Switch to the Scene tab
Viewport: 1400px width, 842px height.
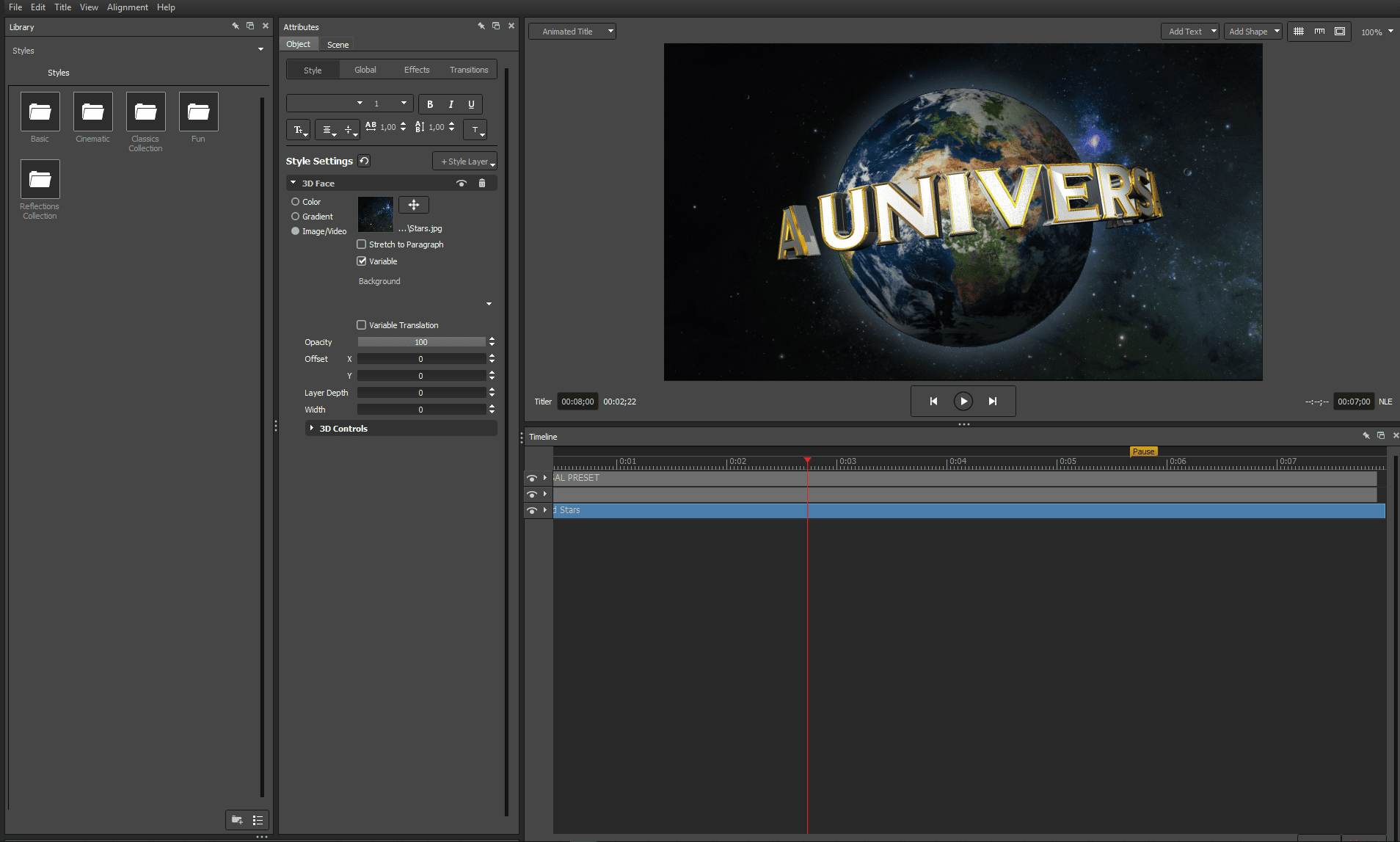click(x=338, y=44)
